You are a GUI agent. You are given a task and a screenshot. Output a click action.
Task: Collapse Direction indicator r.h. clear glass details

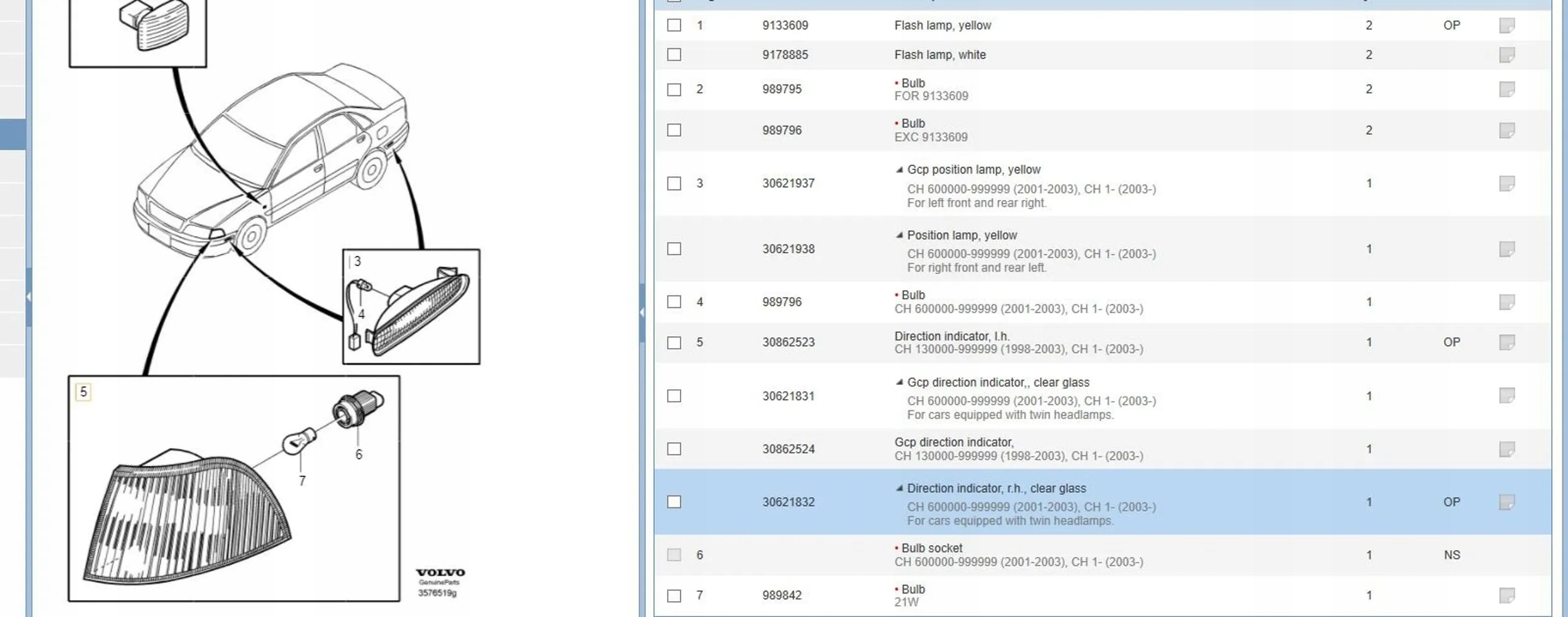899,488
